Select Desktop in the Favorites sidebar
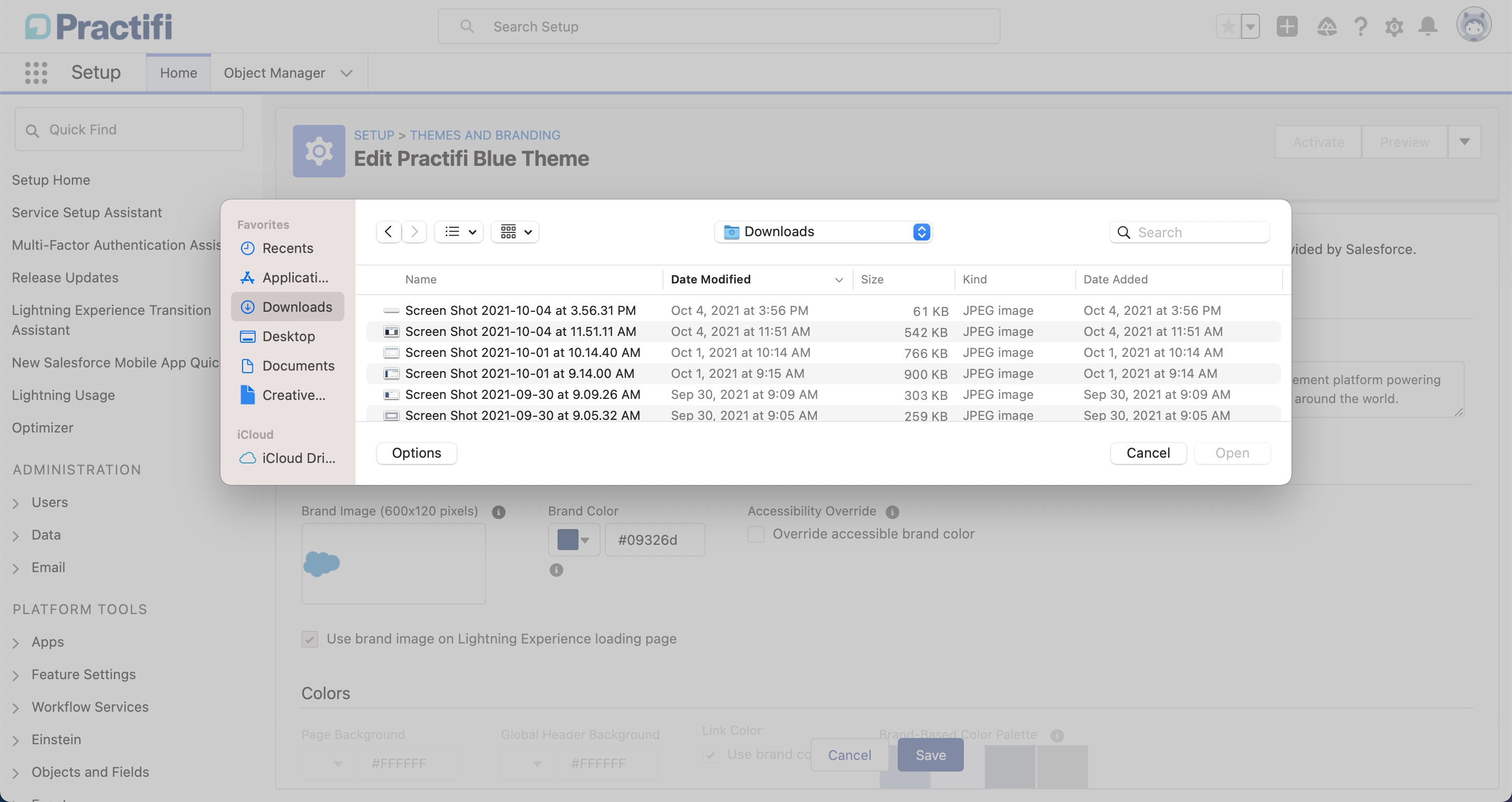 (288, 336)
